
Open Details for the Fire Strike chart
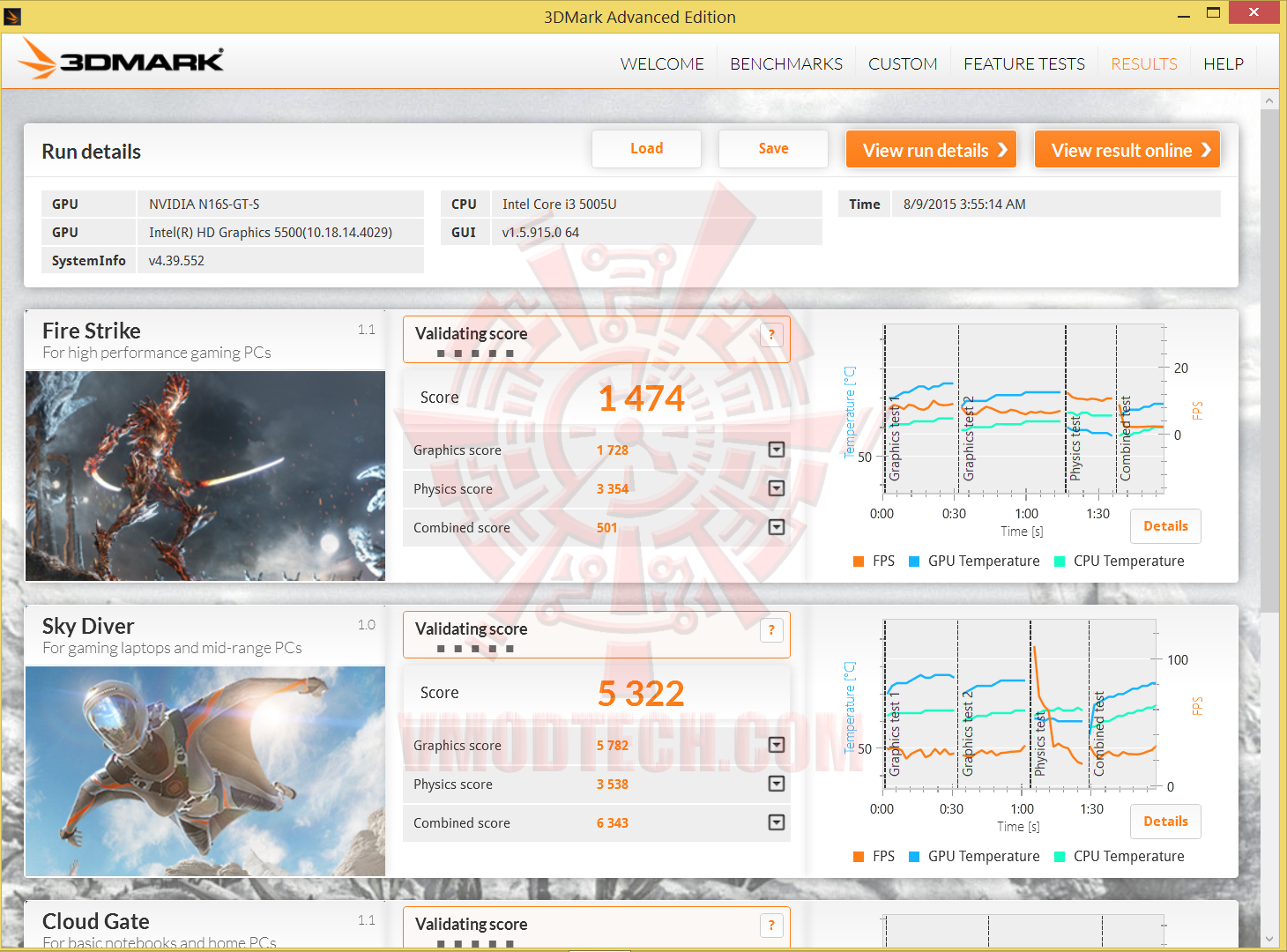[1165, 526]
